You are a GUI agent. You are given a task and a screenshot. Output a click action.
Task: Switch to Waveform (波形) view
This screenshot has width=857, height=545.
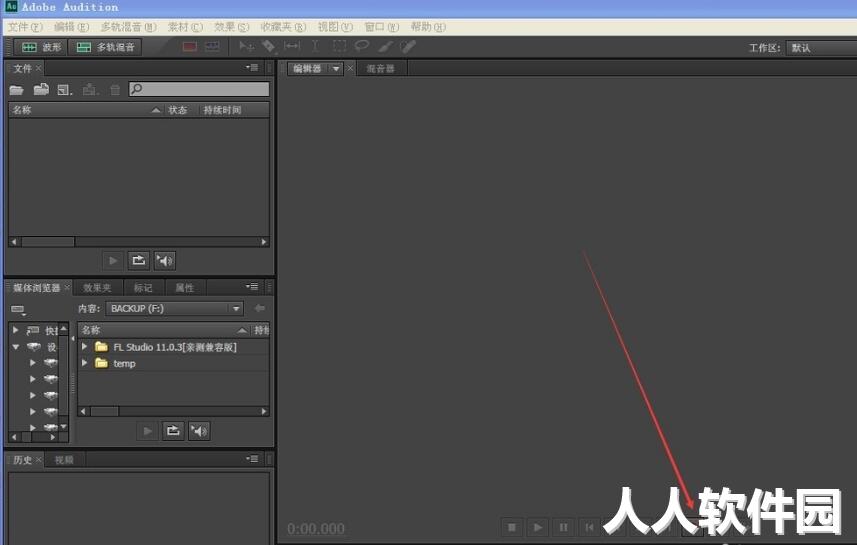click(40, 48)
